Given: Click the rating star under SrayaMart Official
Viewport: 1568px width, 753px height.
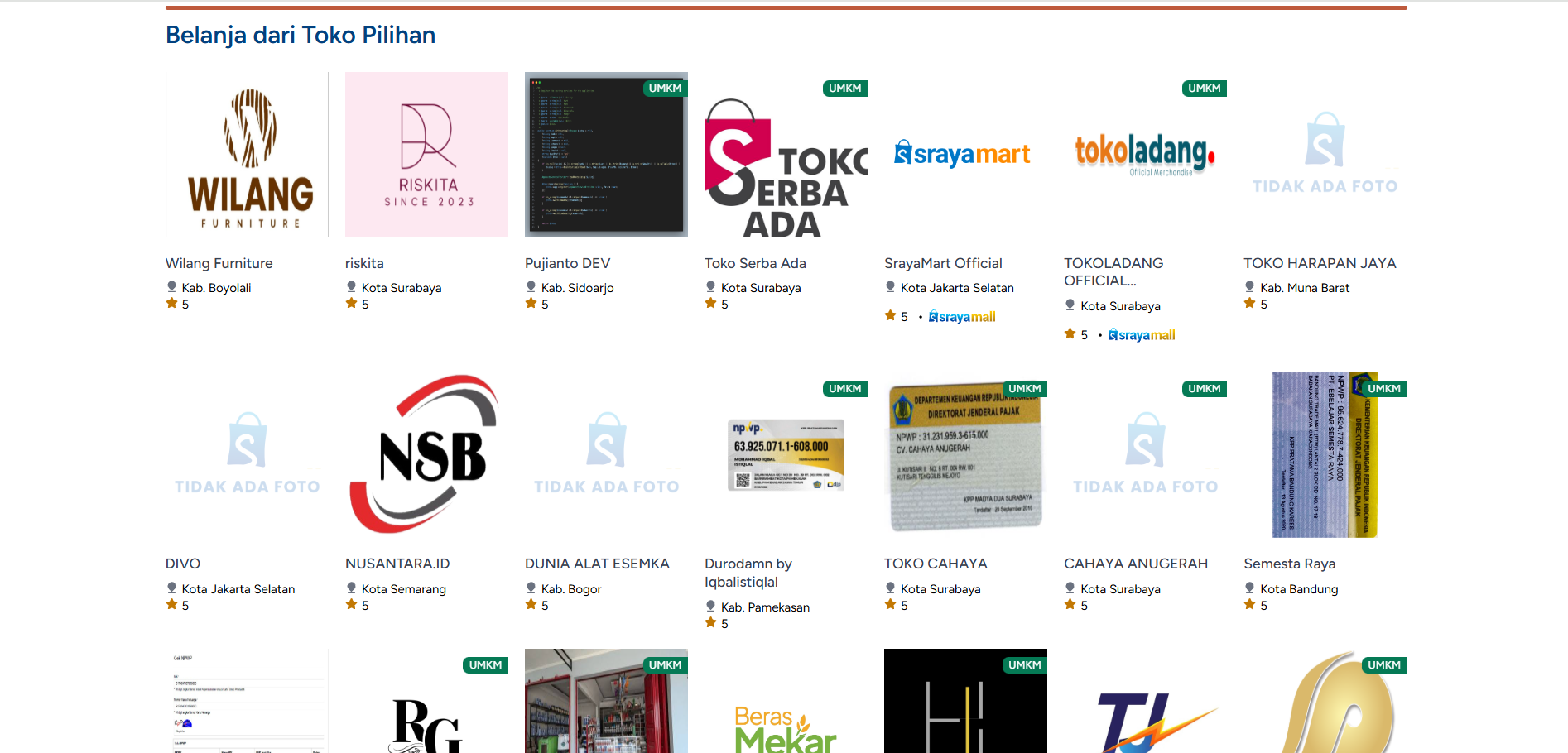Looking at the screenshot, I should (890, 315).
